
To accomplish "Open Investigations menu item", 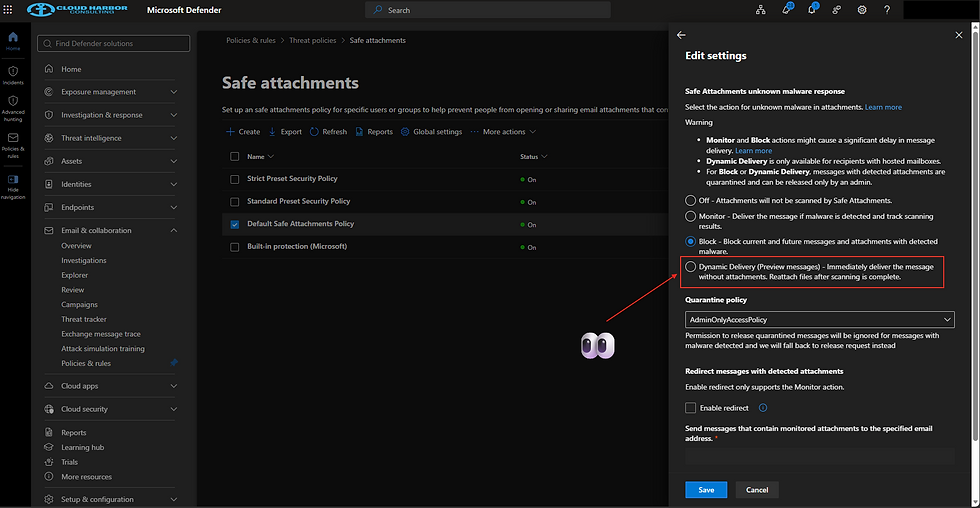I will [84, 261].
